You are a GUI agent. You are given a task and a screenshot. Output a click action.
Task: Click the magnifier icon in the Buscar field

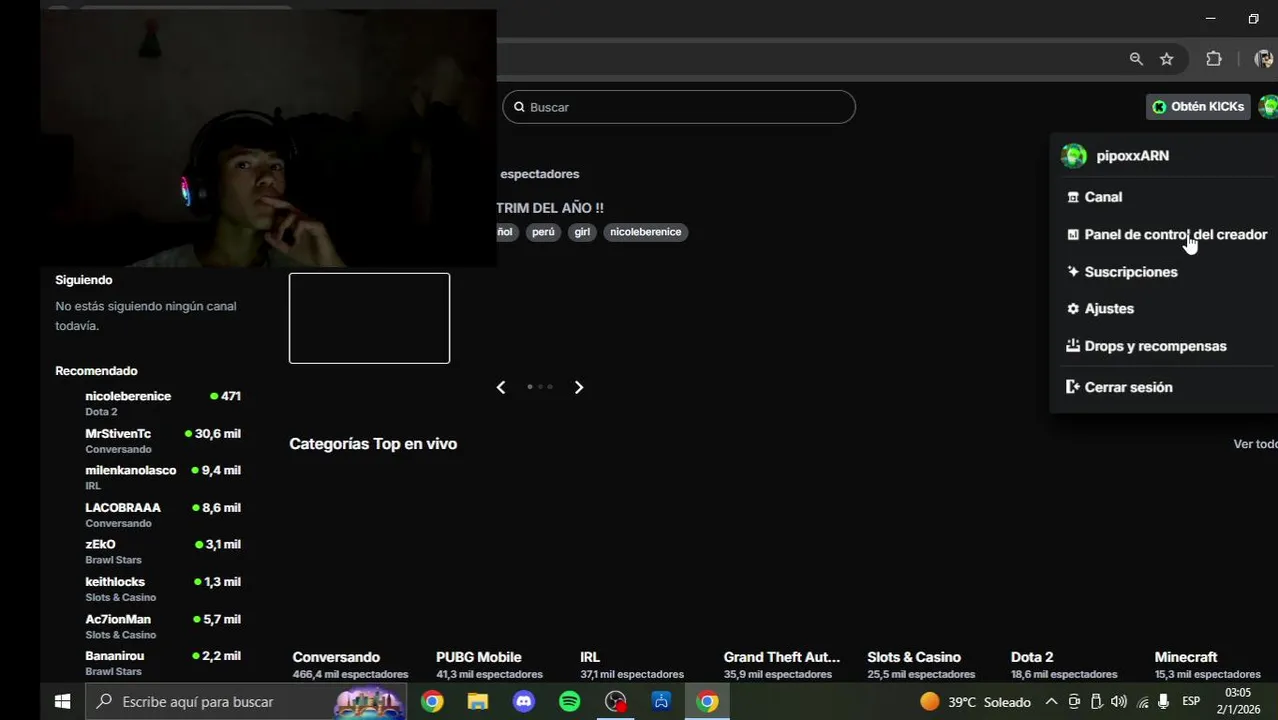[x=519, y=107]
